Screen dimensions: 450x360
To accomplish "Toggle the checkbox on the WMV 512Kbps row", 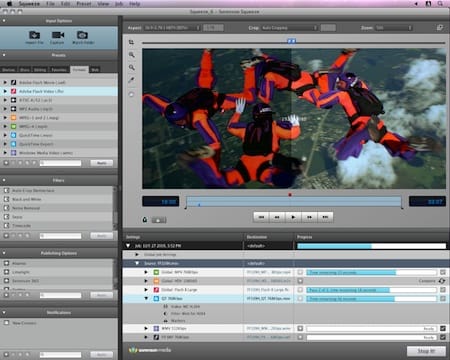I will [x=443, y=328].
